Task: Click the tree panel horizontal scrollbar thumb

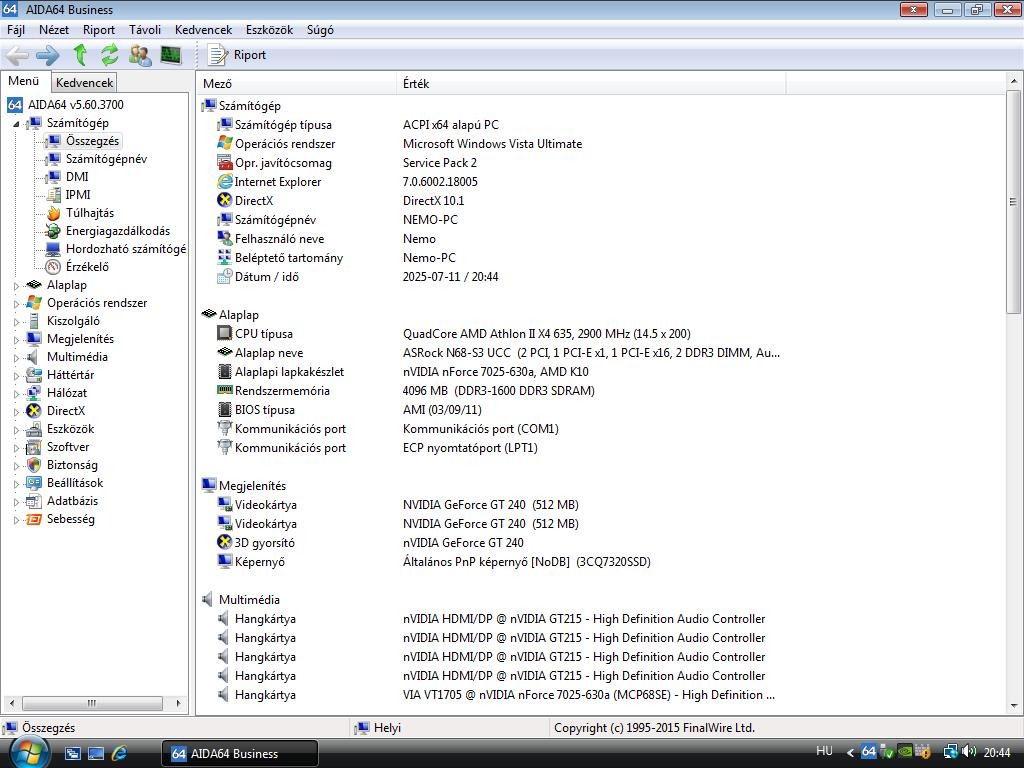Action: (x=92, y=703)
